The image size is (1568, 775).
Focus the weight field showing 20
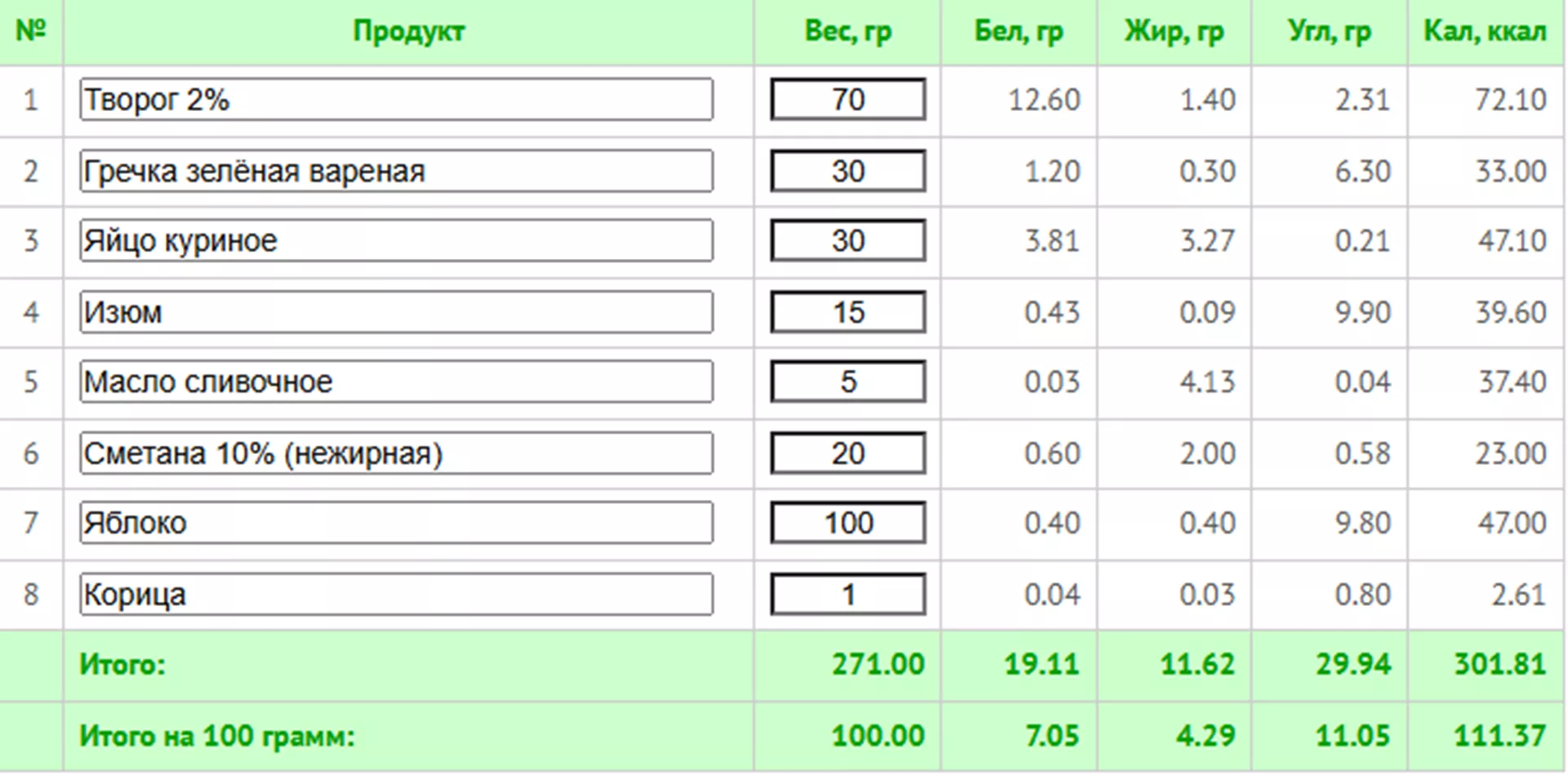coord(848,453)
